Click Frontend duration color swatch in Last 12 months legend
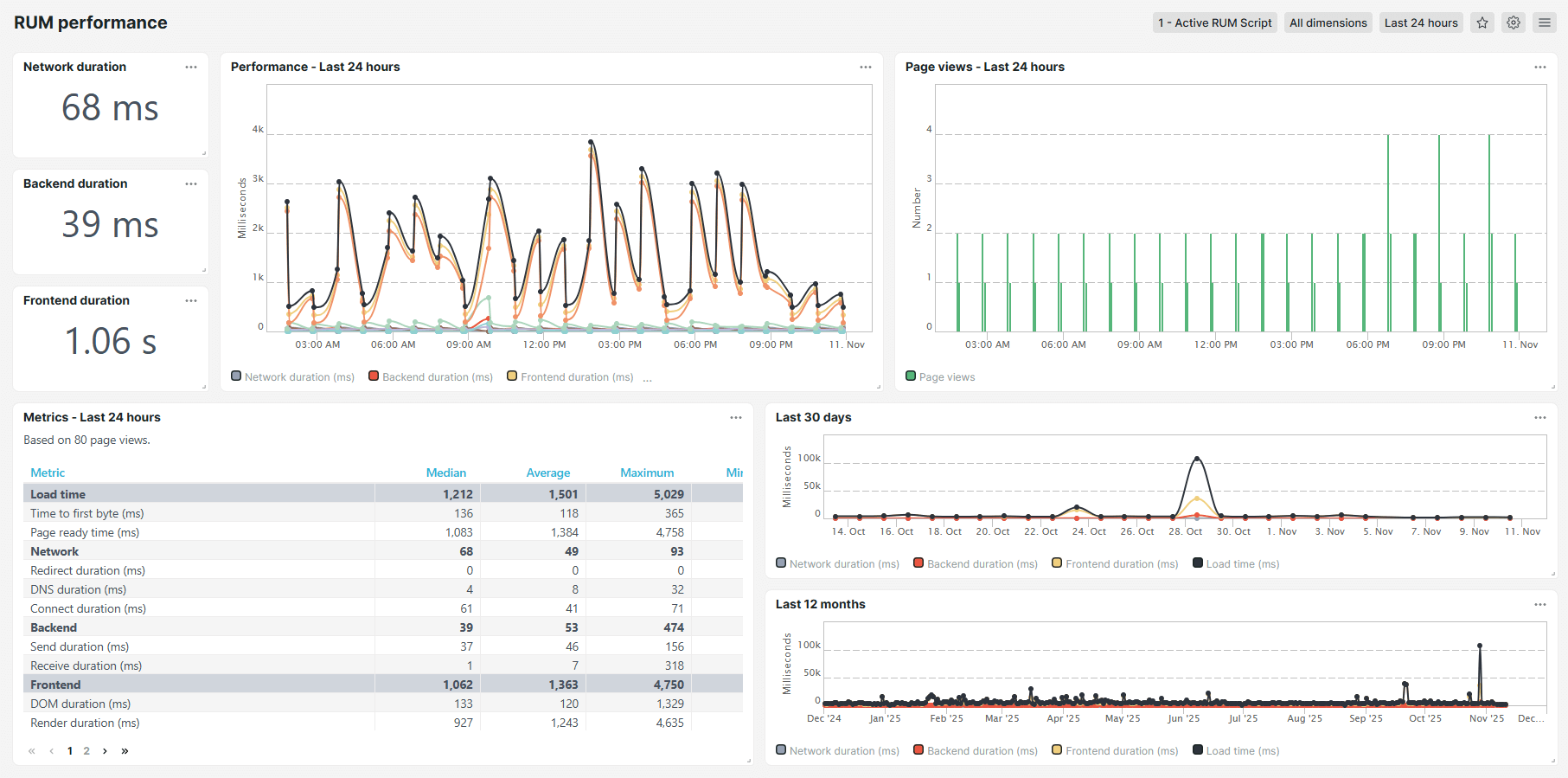Image resolution: width=1568 pixels, height=778 pixels. coord(1057,750)
